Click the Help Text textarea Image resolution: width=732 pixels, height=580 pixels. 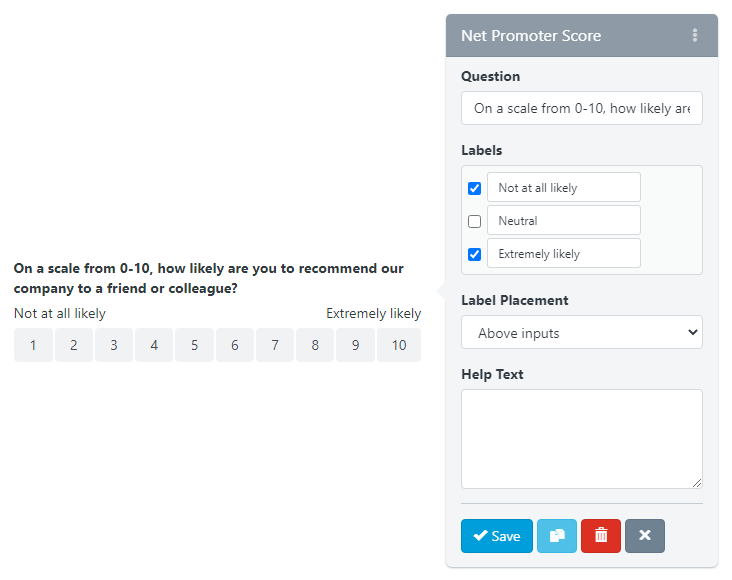(582, 439)
